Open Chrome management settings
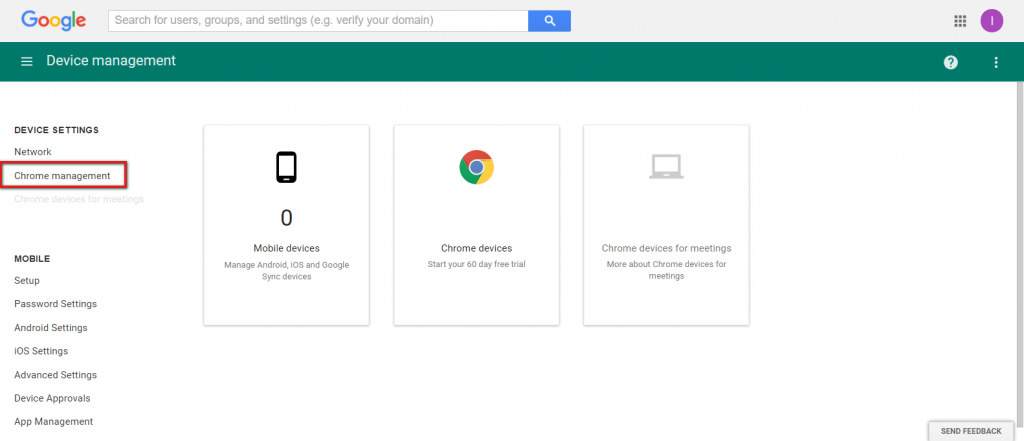Viewport: 1024px width, 441px height. (x=63, y=176)
